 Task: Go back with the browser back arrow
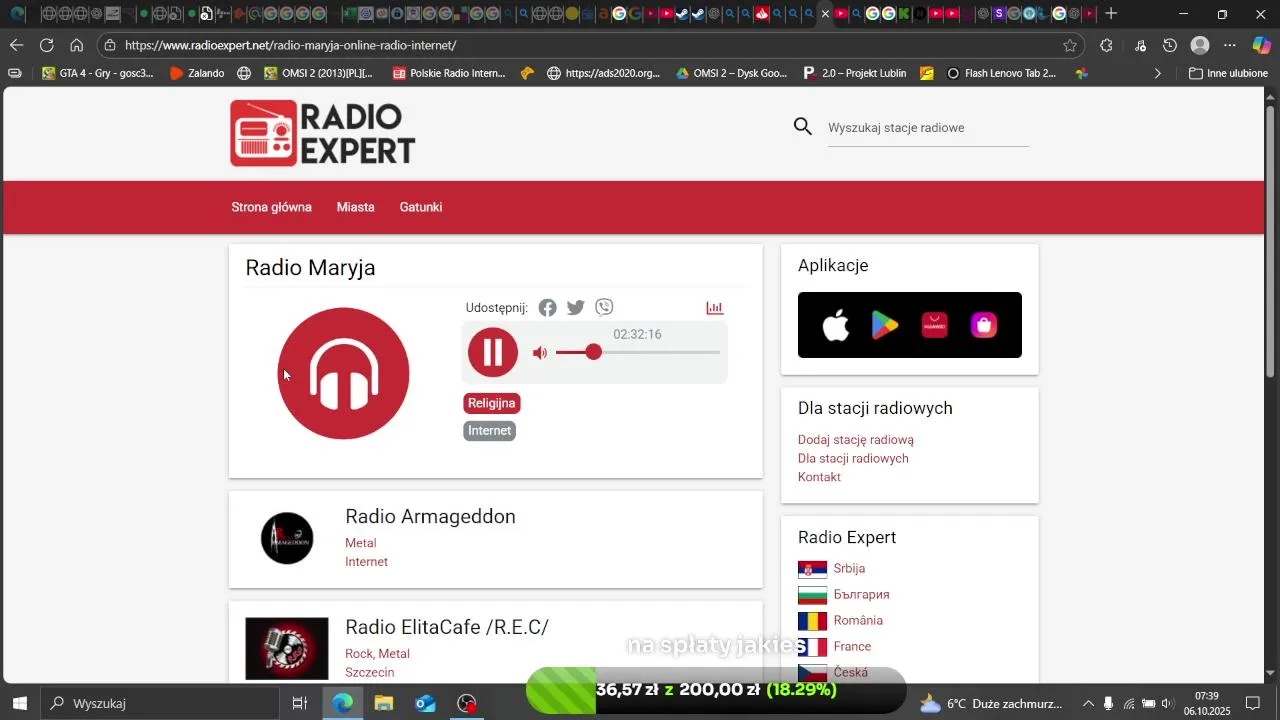17,45
